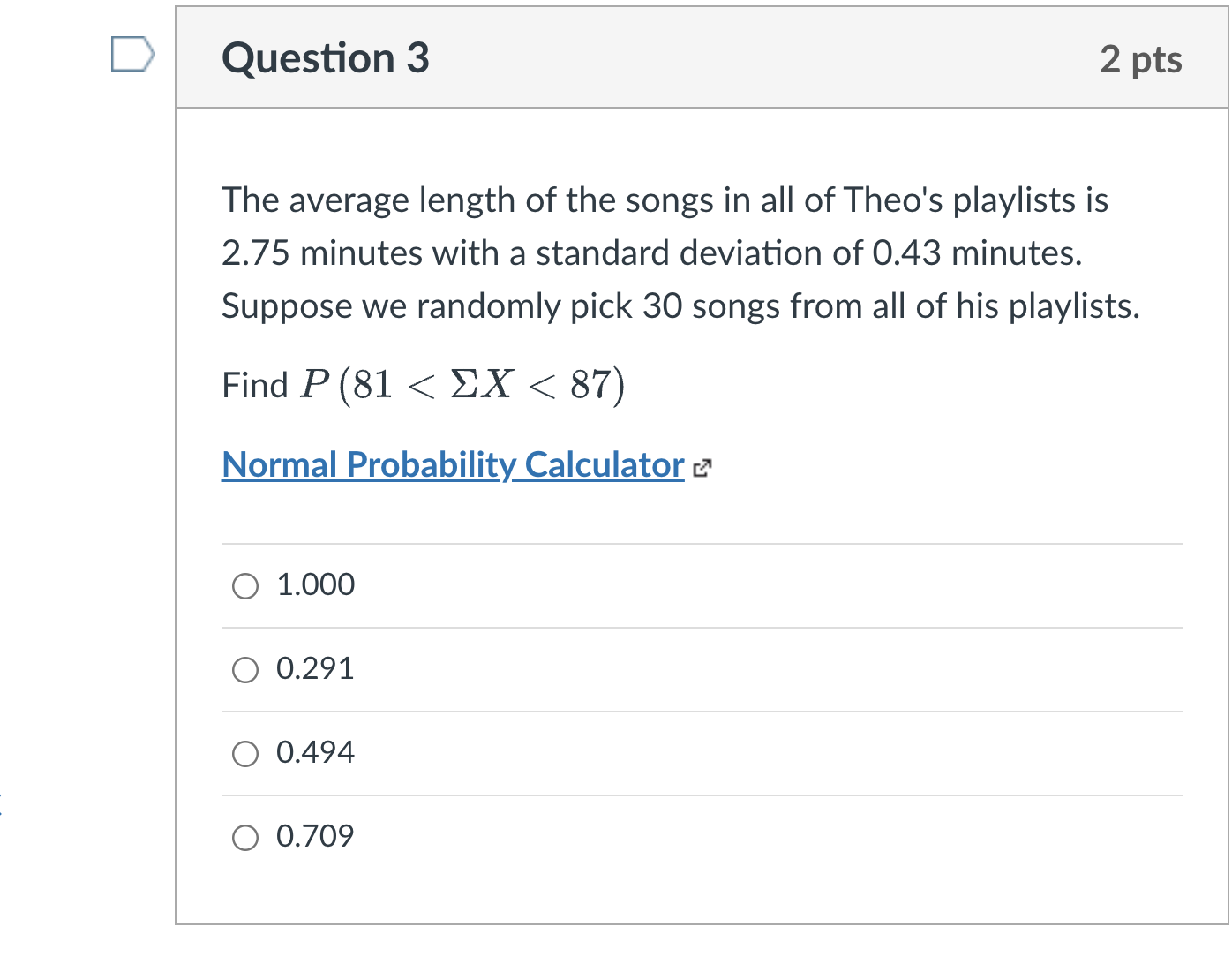Click the sigma symbol in the formula

(x=463, y=385)
